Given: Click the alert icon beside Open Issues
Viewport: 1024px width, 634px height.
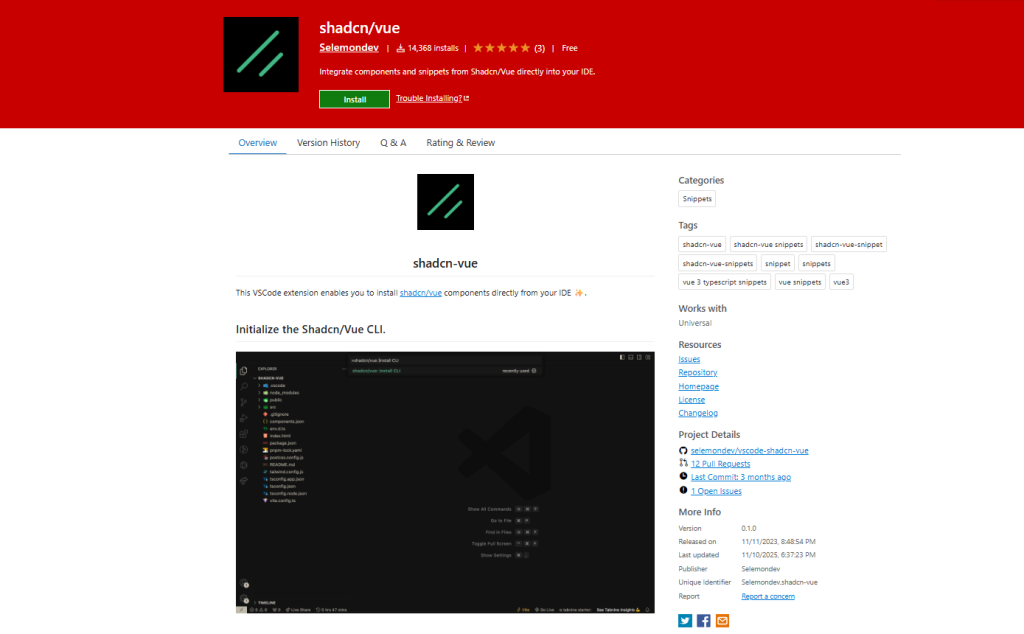Looking at the screenshot, I should 683,490.
